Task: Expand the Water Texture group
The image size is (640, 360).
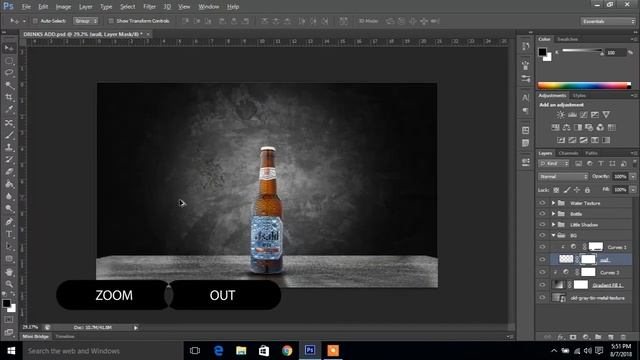Action: tap(553, 203)
